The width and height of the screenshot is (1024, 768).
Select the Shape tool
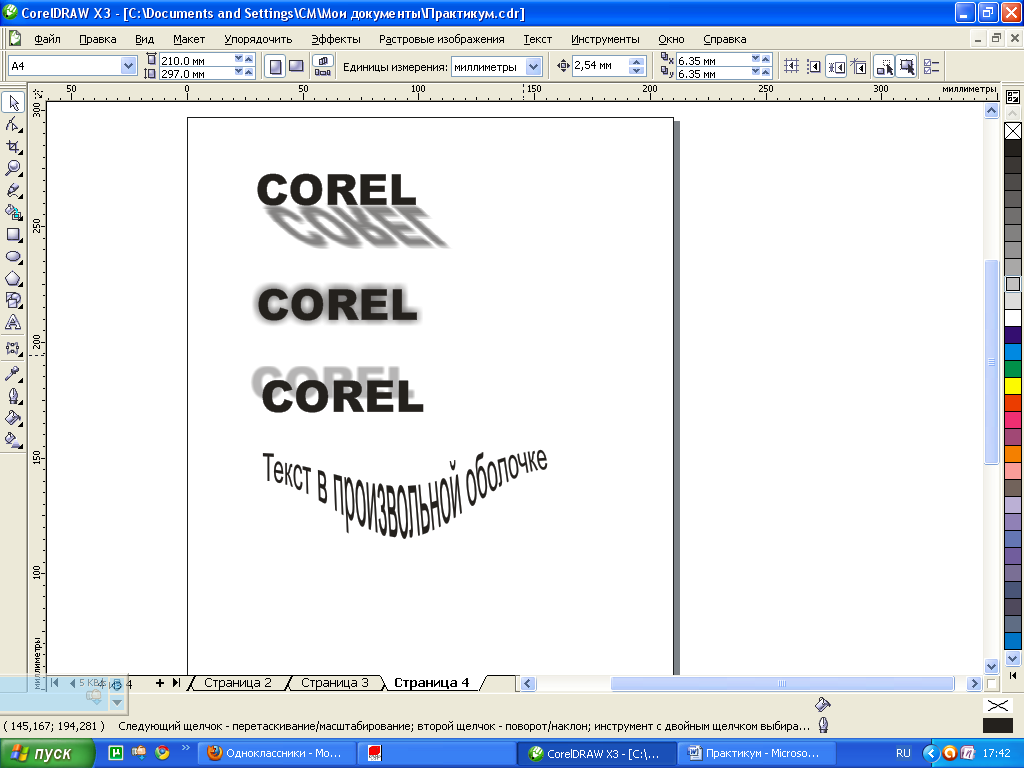(x=13, y=124)
